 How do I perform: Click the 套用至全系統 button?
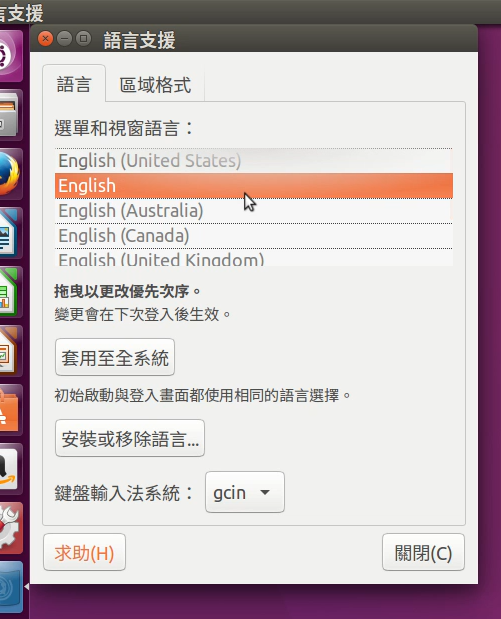pos(115,357)
